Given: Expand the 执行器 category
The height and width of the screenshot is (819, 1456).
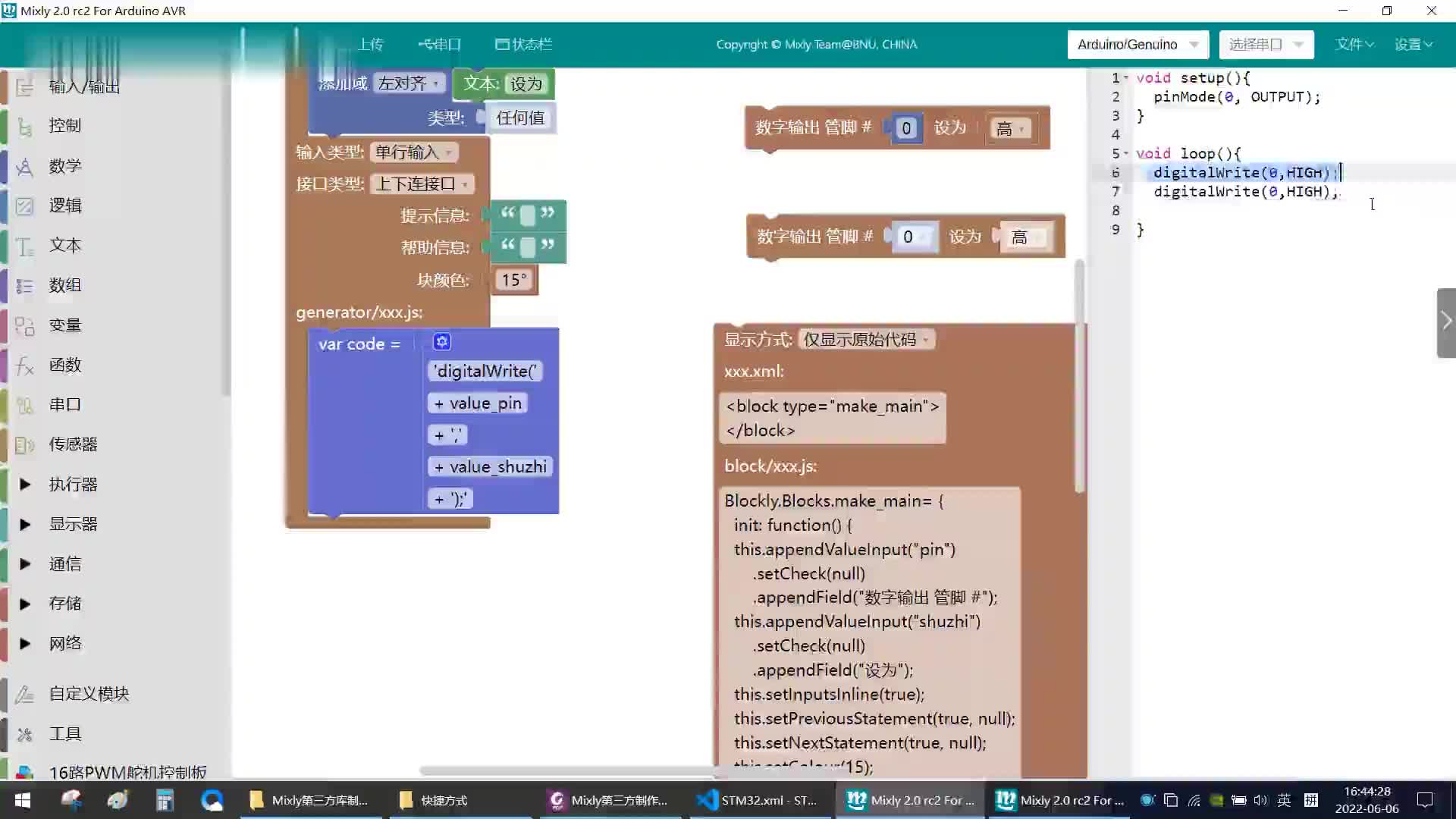Looking at the screenshot, I should (25, 484).
